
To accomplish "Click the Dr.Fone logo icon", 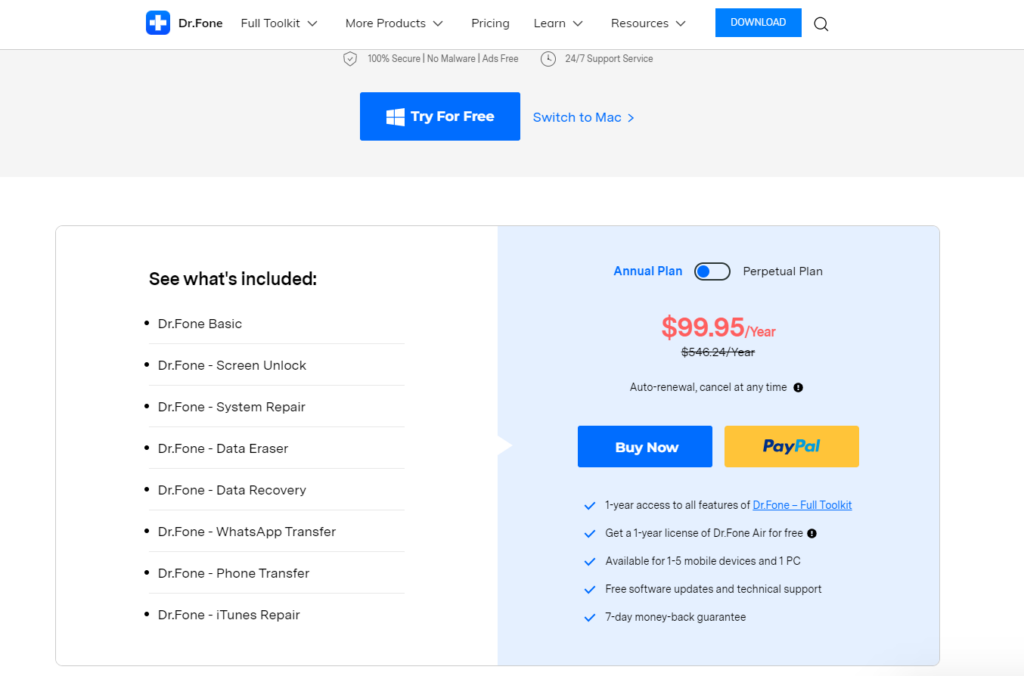I will (158, 23).
